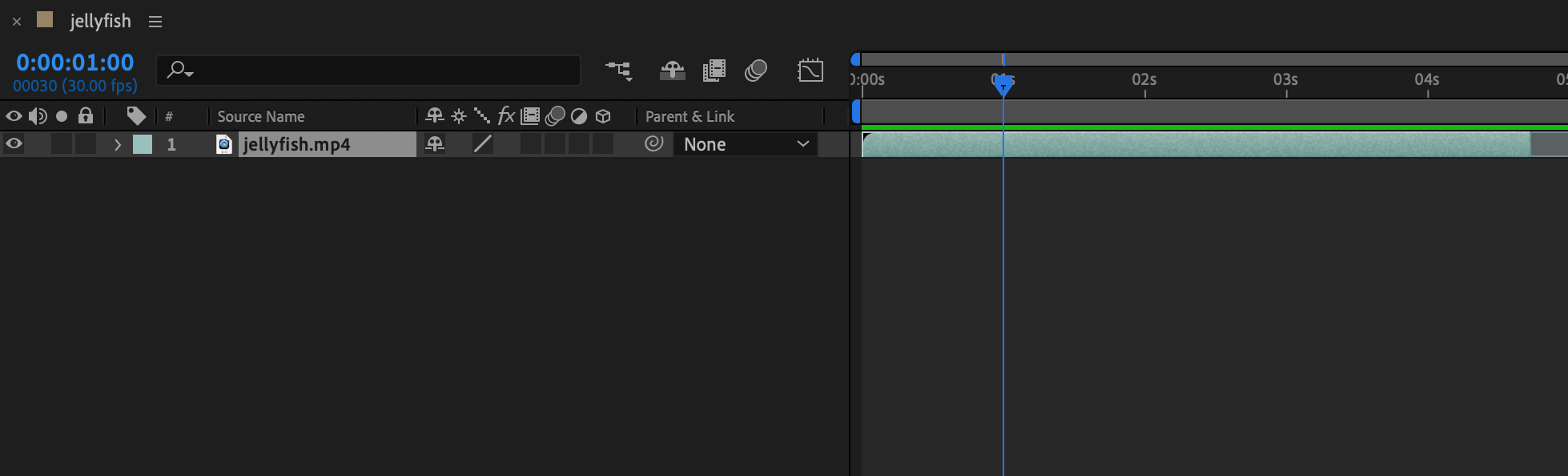1568x476 pixels.
Task: Open the Composition Mini-Flowchart icon
Action: (618, 71)
